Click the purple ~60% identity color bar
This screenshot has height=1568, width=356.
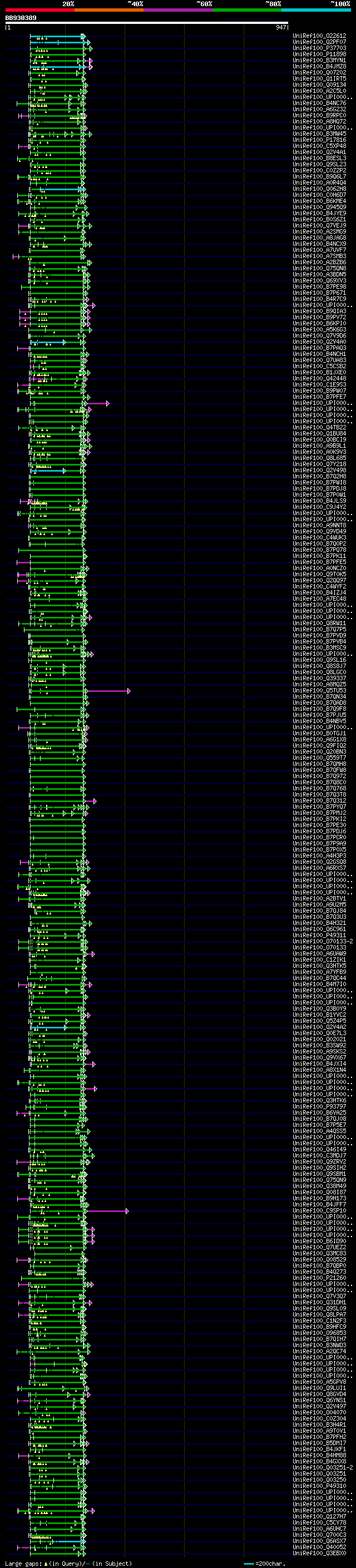(177, 10)
